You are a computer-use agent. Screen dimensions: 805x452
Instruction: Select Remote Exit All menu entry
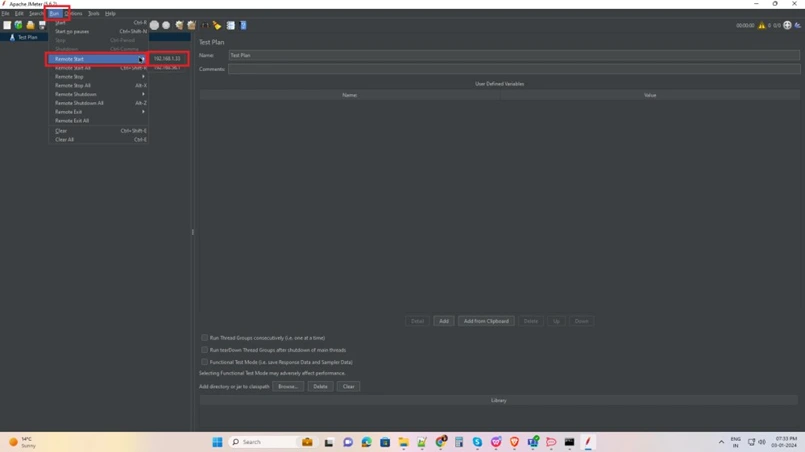point(98,121)
